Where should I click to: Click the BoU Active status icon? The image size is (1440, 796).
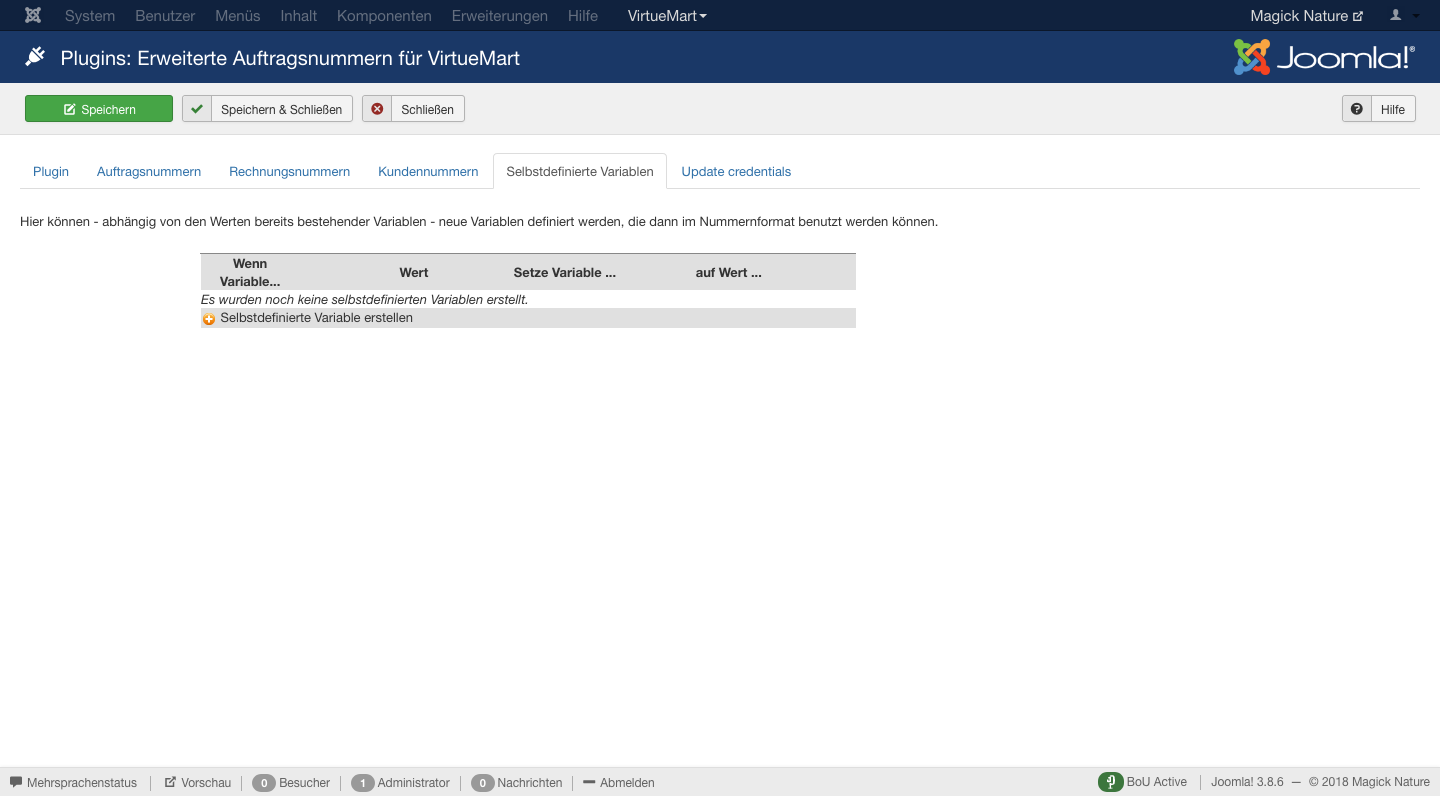pos(1110,782)
